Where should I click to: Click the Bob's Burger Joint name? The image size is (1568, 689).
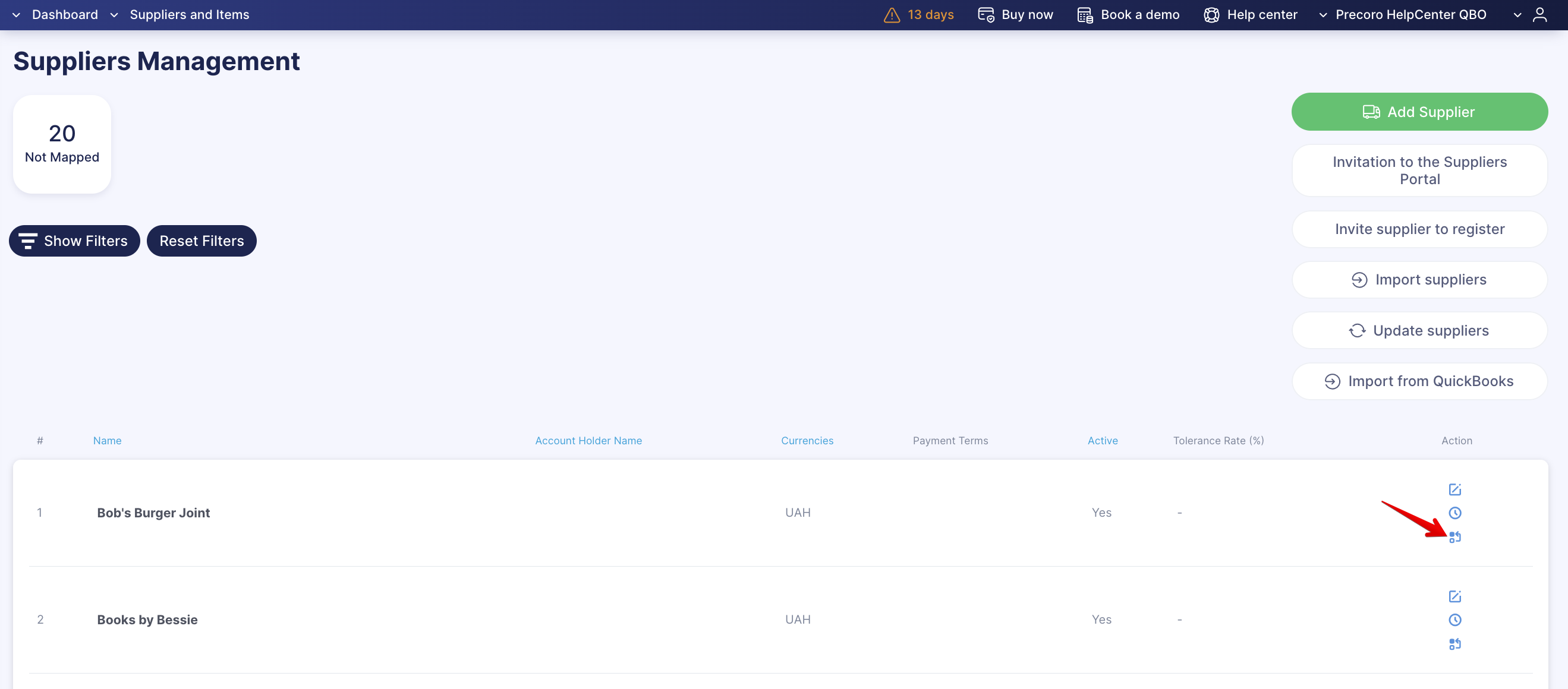tap(153, 513)
